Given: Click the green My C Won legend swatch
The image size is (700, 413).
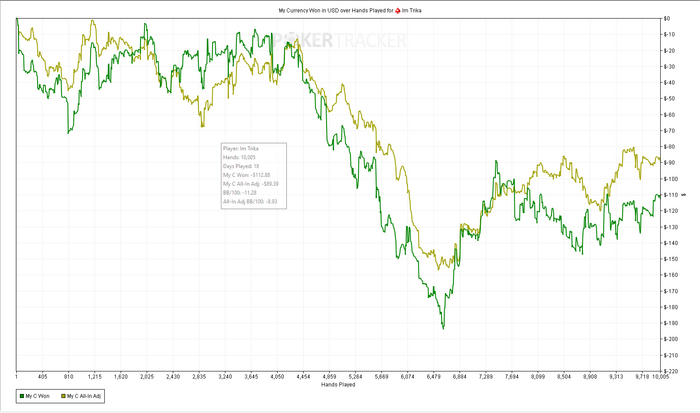Looking at the screenshot, I should point(21,396).
